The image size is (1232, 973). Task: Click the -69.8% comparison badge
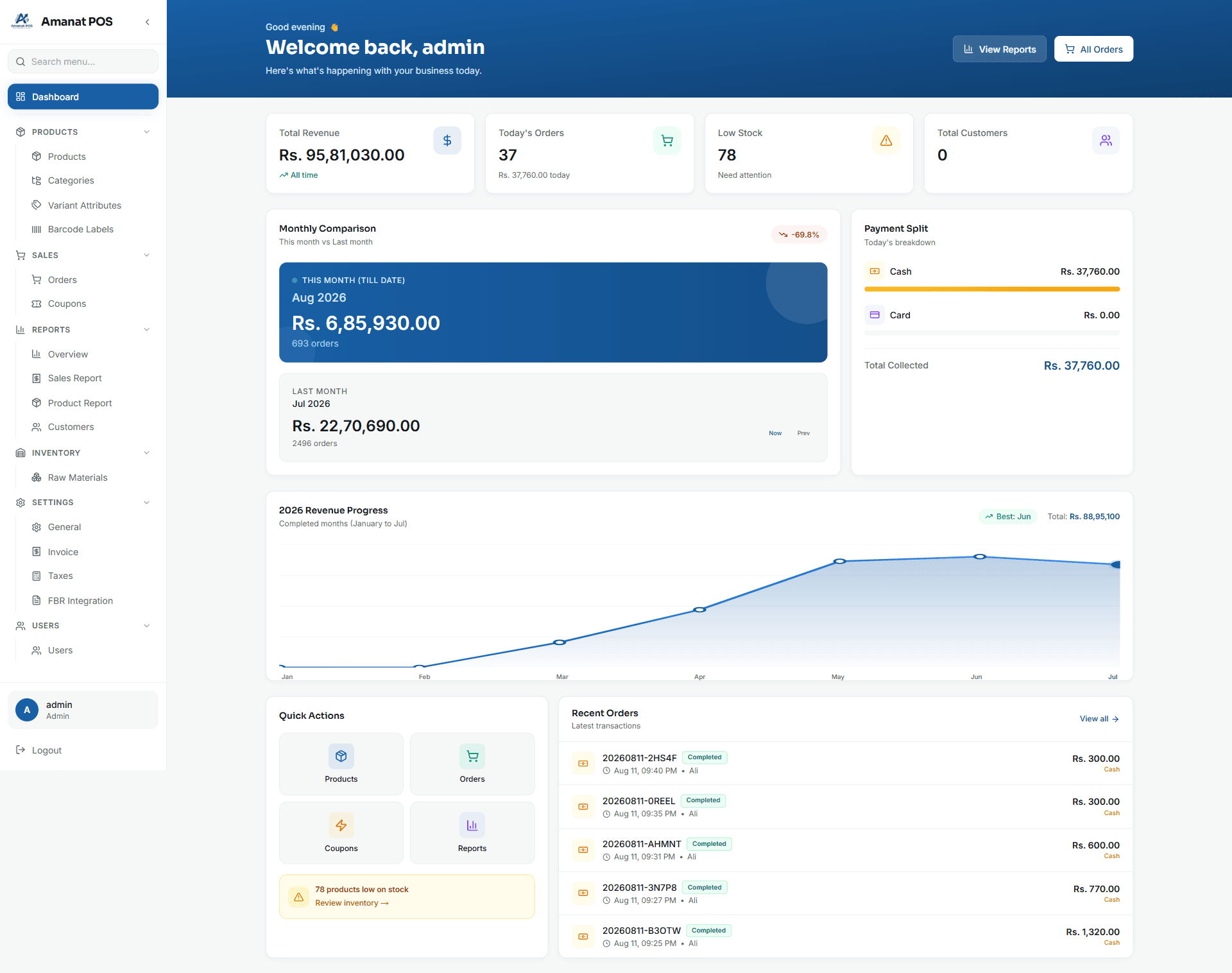pos(799,234)
